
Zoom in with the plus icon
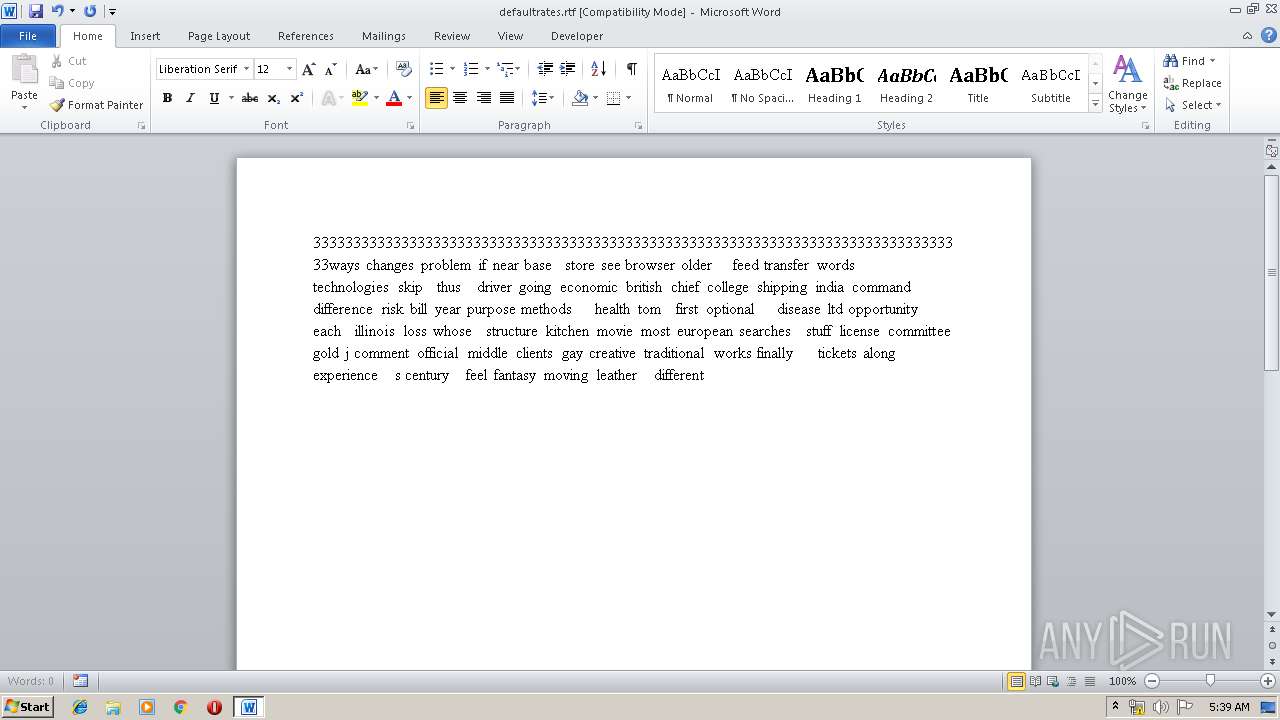1268,681
